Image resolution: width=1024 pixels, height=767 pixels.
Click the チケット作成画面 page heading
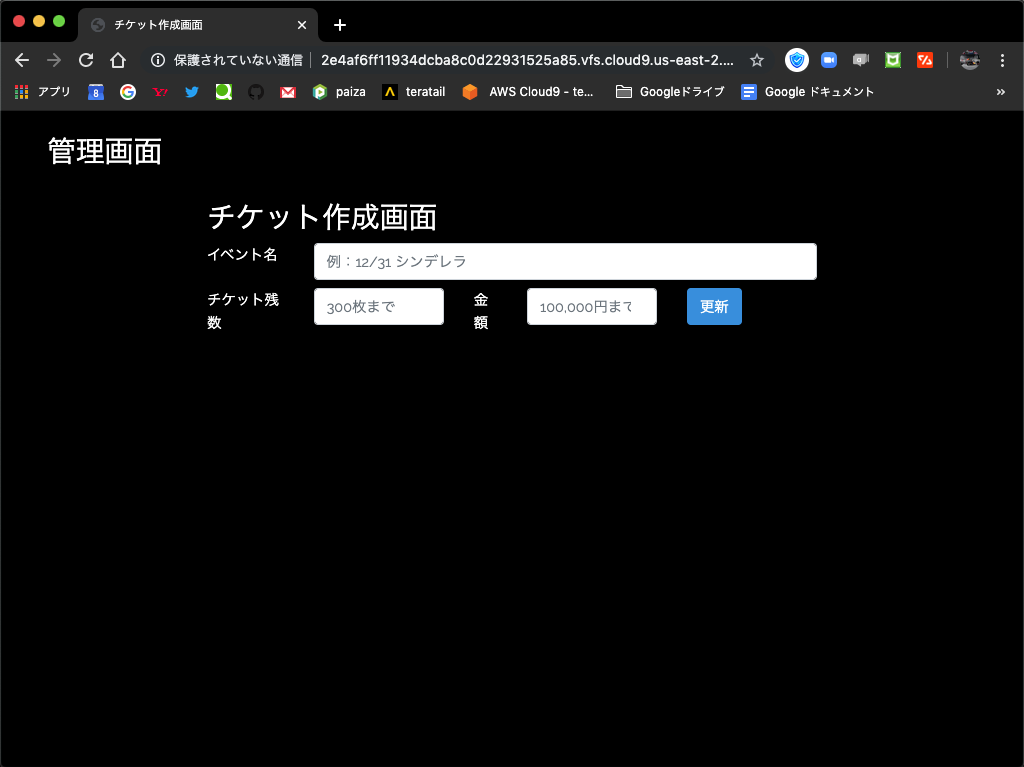(x=322, y=217)
